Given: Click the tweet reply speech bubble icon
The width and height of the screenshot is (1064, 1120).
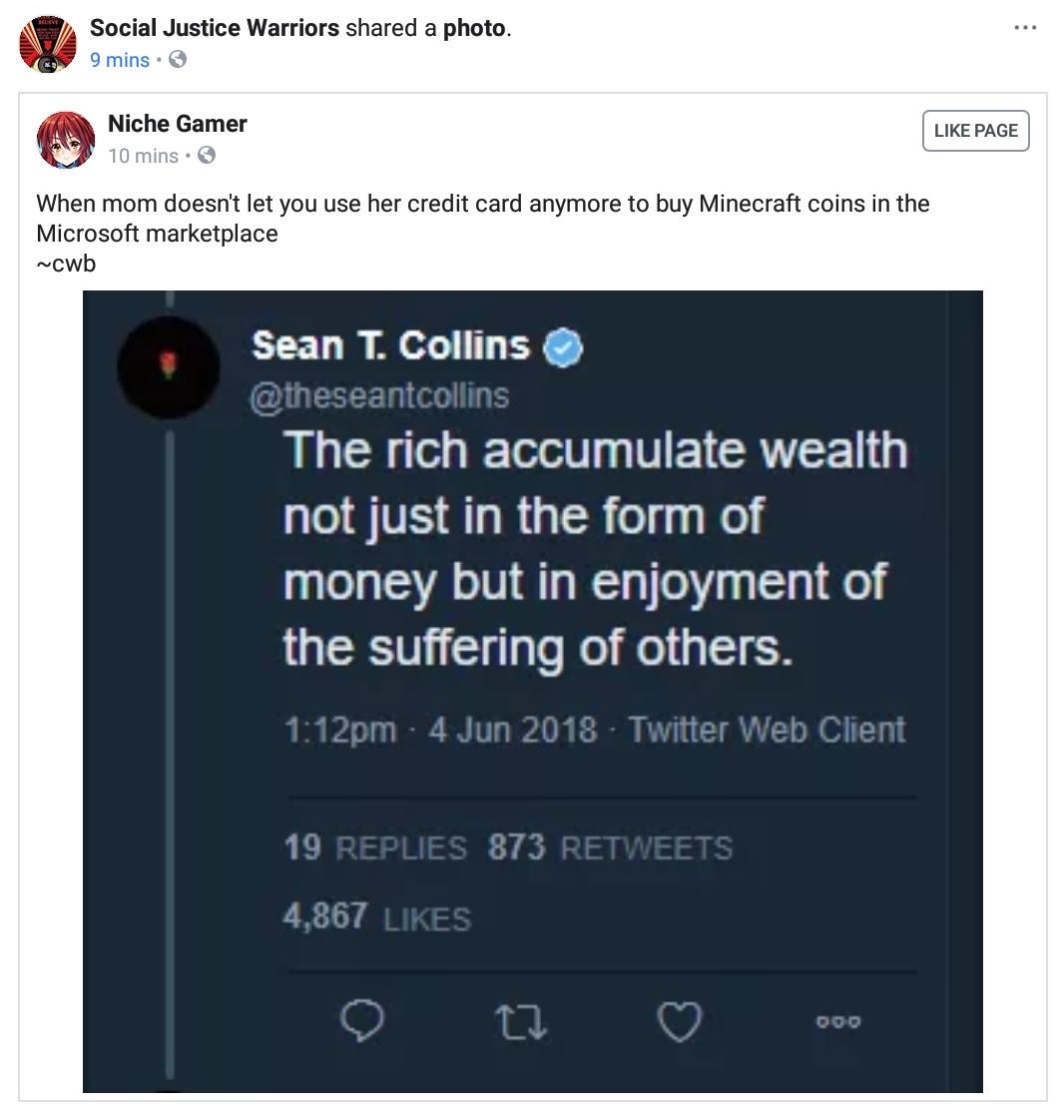Looking at the screenshot, I should [362, 1021].
